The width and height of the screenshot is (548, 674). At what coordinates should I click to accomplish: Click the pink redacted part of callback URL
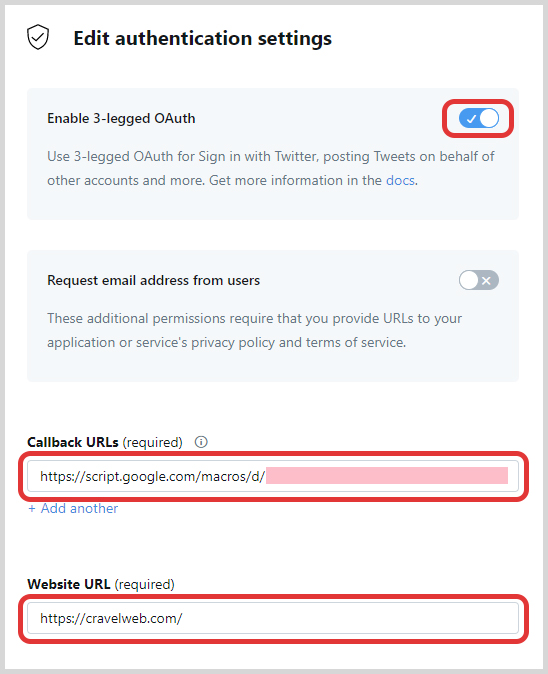point(387,476)
